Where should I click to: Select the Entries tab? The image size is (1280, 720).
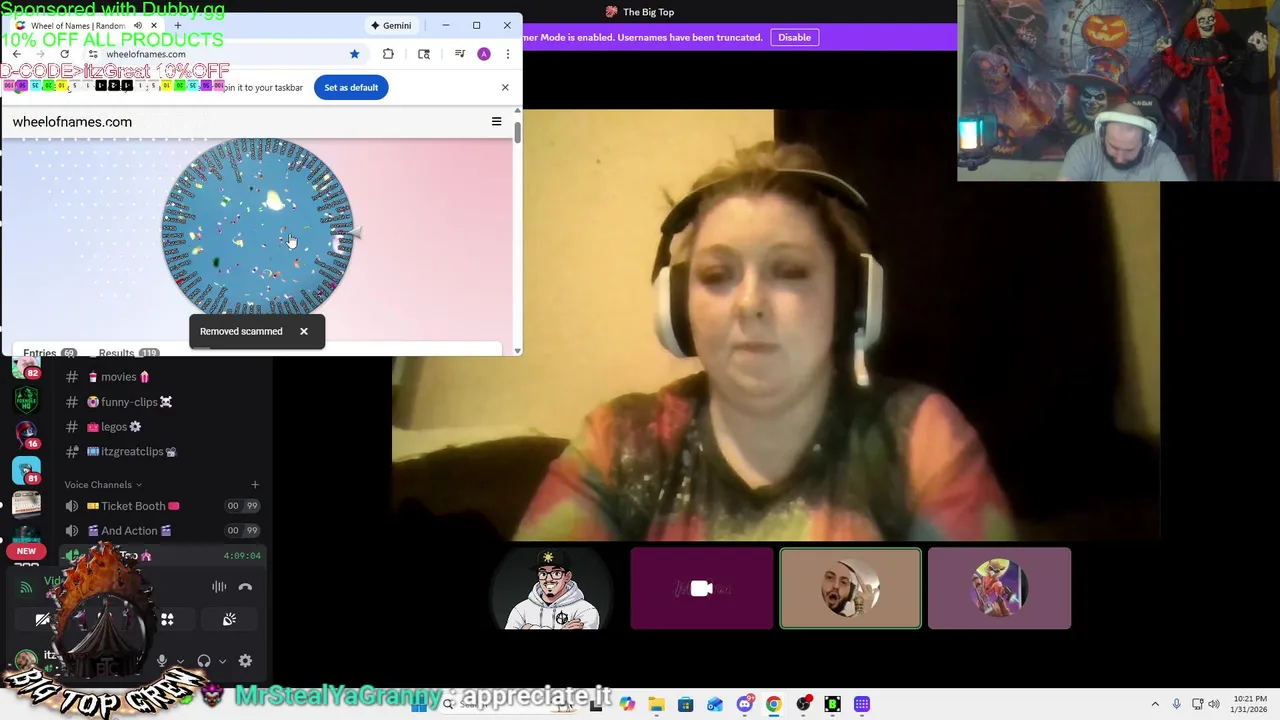tap(50, 353)
